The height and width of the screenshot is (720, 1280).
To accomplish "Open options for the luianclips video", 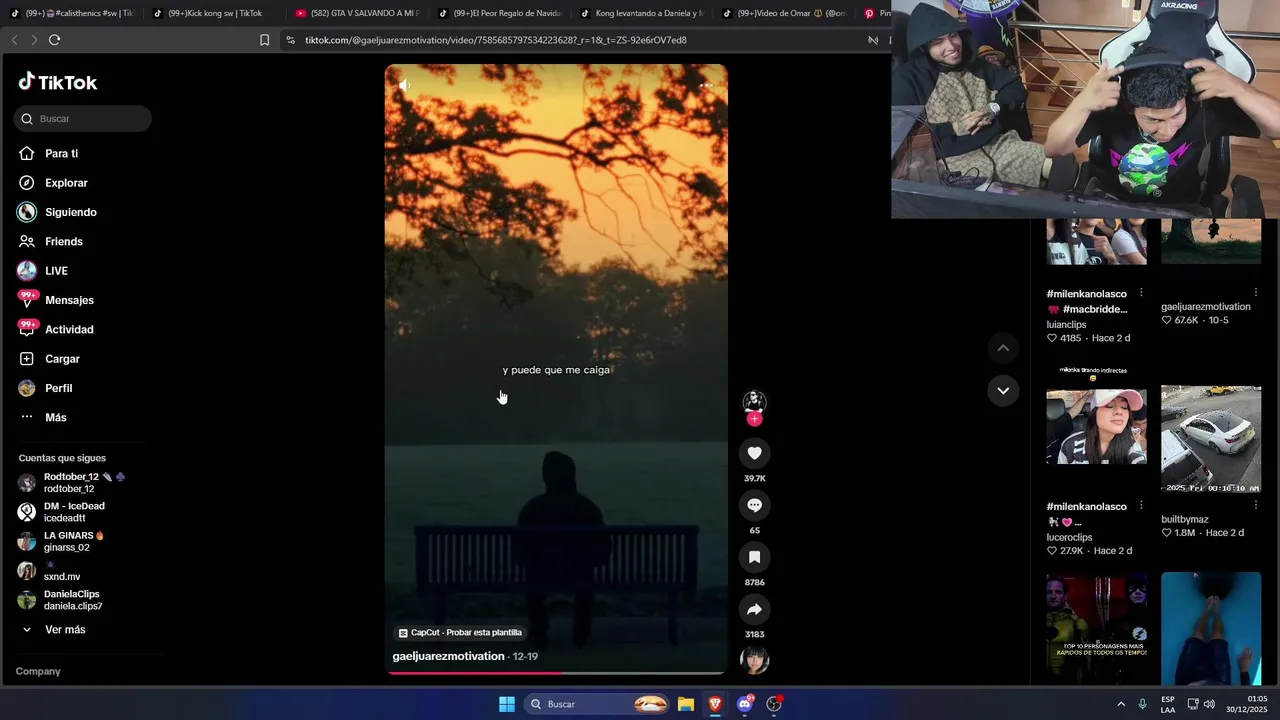I will [1141, 293].
